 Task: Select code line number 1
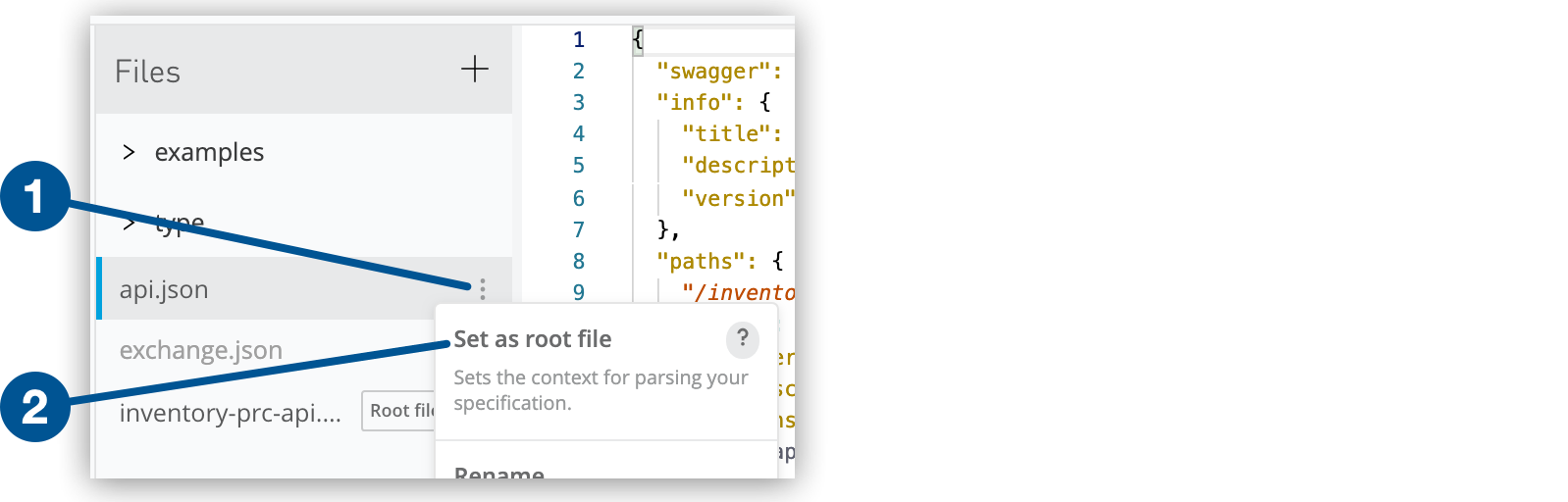(579, 40)
